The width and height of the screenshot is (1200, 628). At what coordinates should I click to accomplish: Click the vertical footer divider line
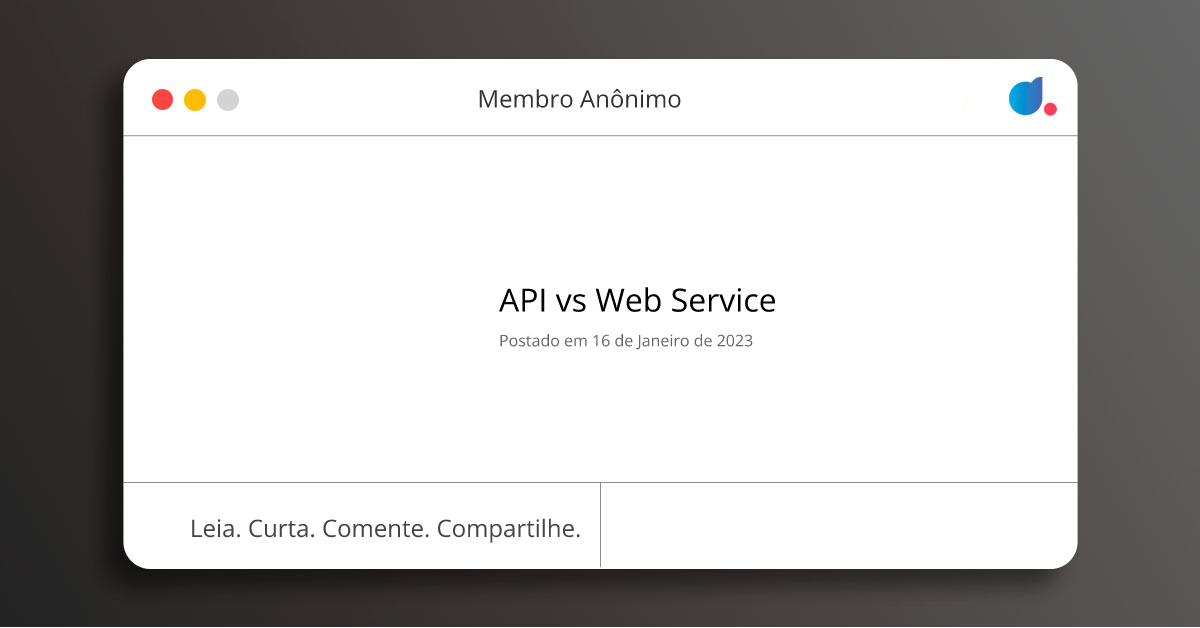tap(601, 525)
